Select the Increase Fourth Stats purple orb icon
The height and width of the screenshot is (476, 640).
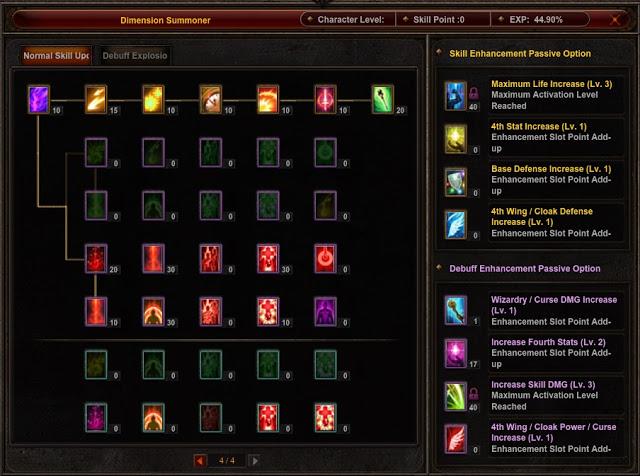pos(456,353)
